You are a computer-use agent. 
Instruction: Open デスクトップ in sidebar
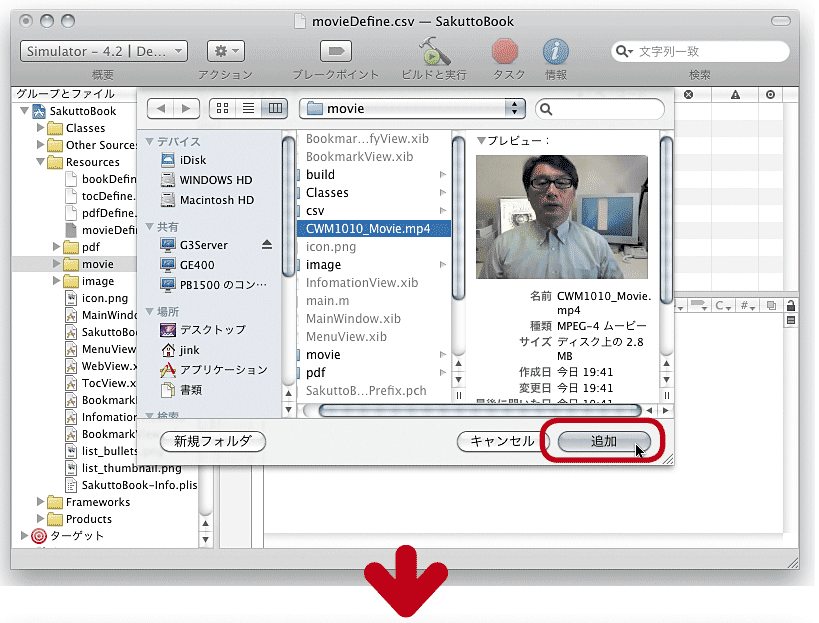coord(203,330)
